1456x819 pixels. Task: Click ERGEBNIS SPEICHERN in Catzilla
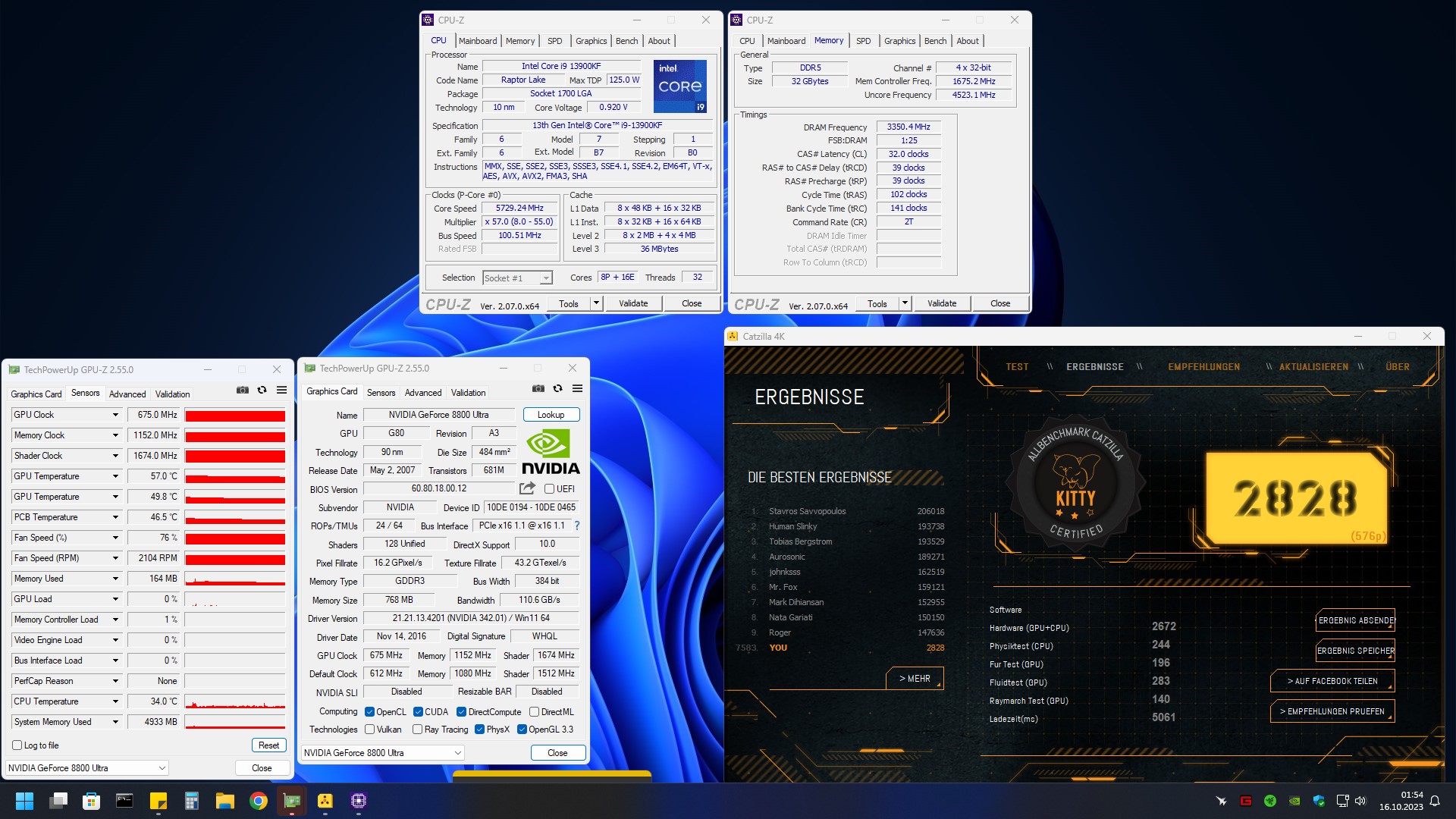click(1356, 651)
